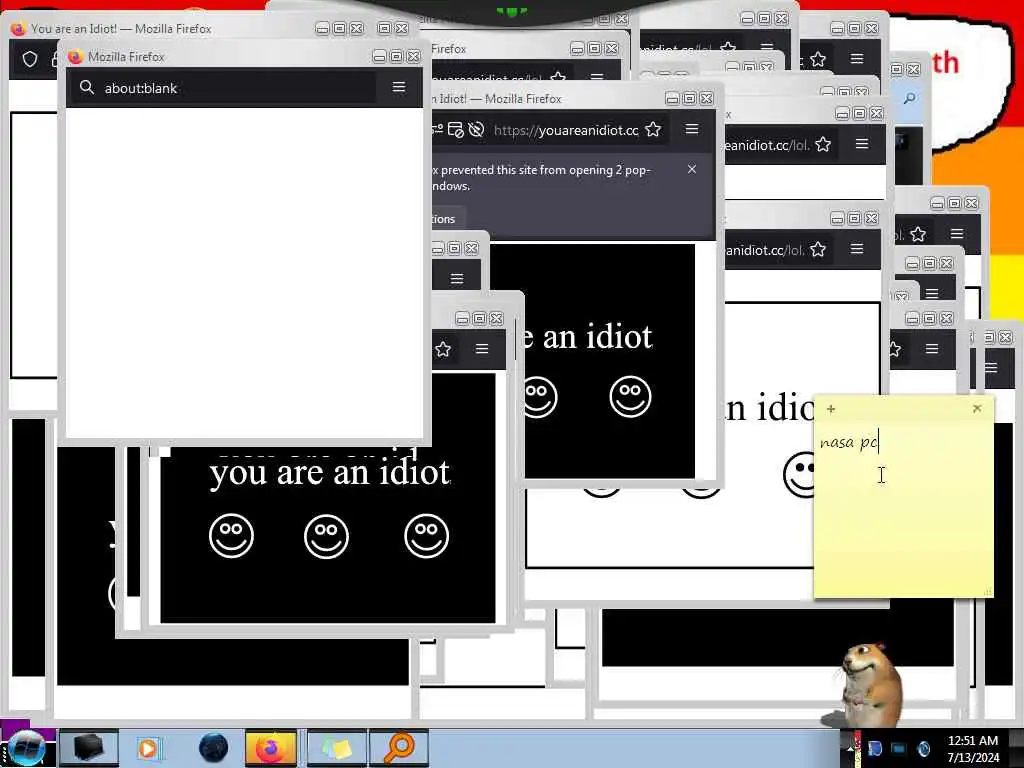Click the blocked pop-up icon in the youareanidiot.cc address bar
This screenshot has height=768, width=1024.
coord(456,130)
